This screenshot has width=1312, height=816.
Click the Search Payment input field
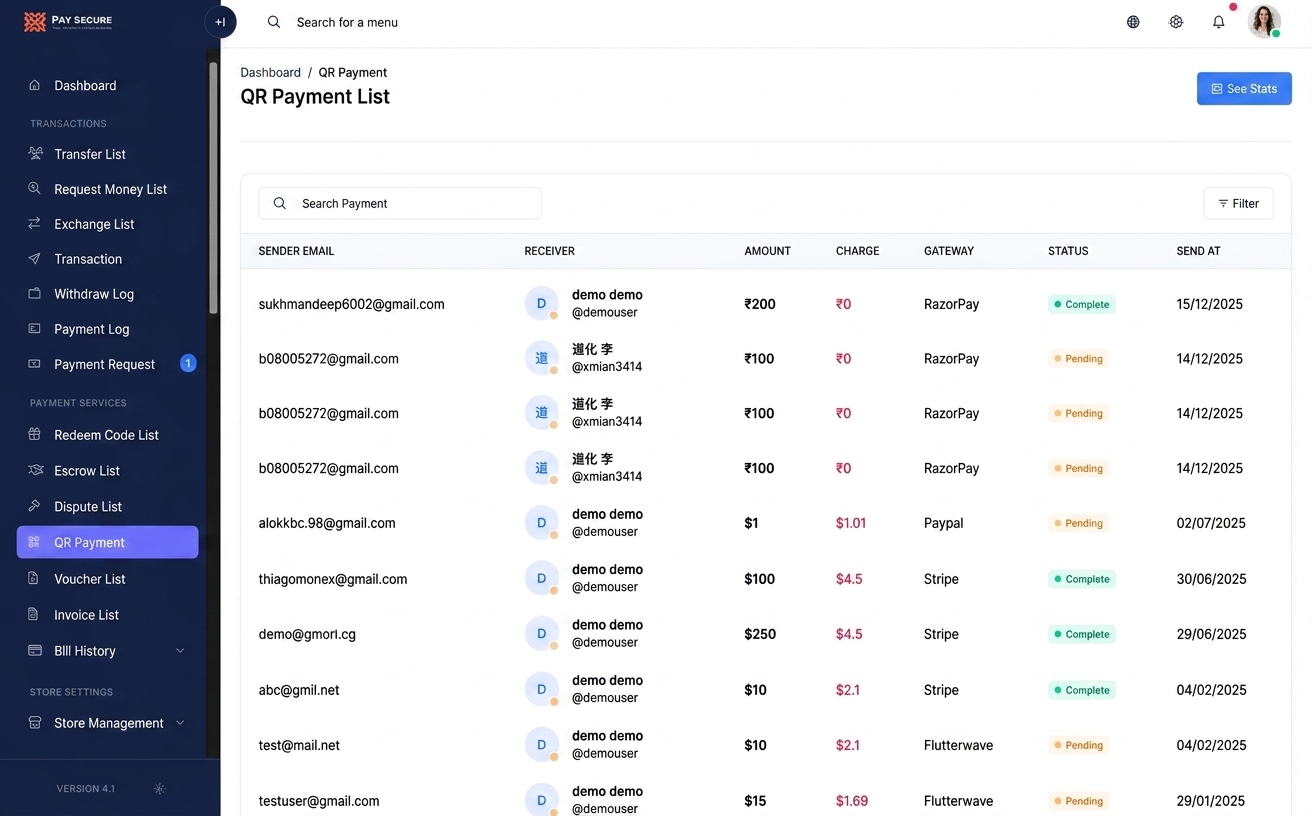400,203
